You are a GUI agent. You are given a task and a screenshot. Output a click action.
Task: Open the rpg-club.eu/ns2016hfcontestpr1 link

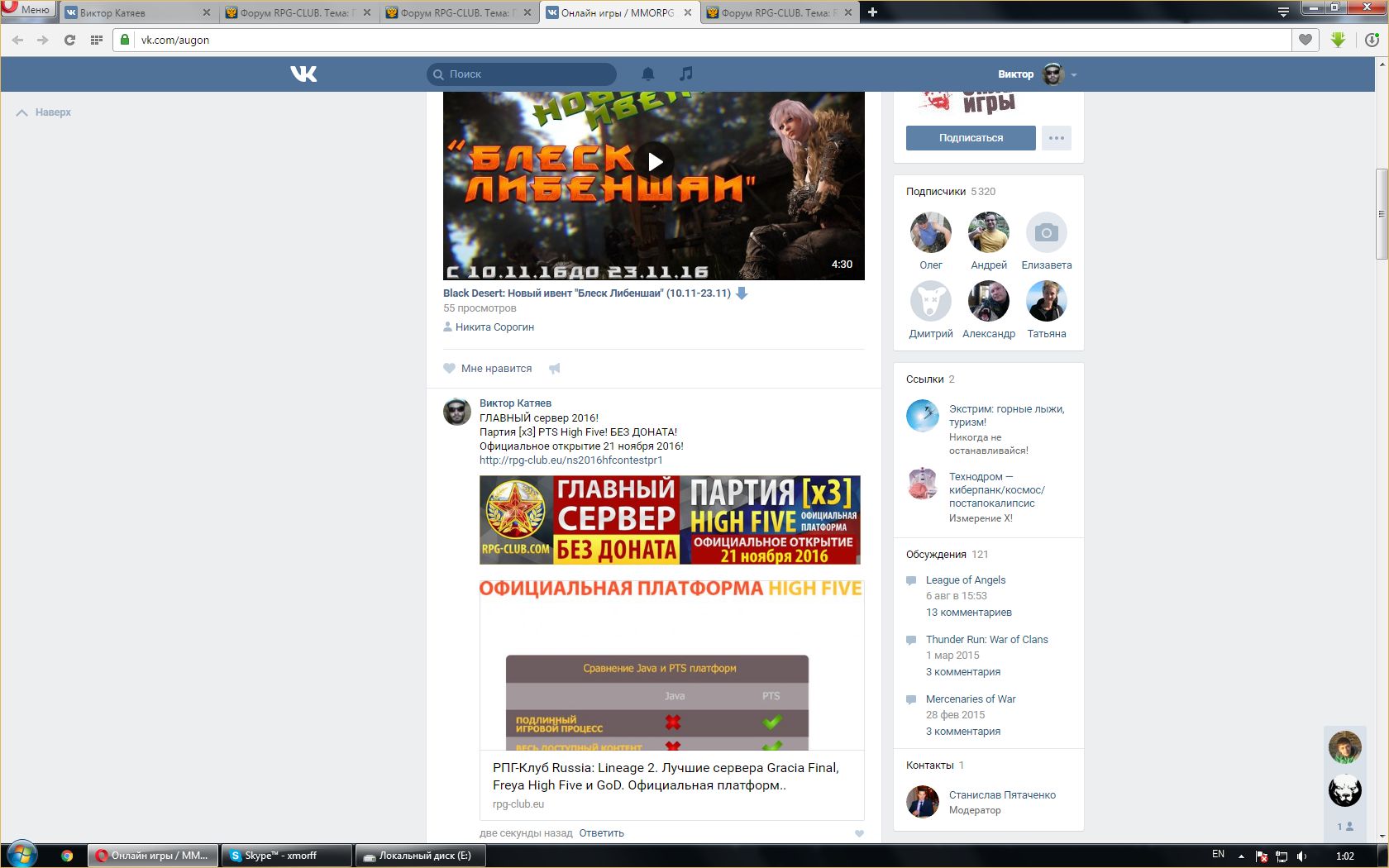(571, 460)
